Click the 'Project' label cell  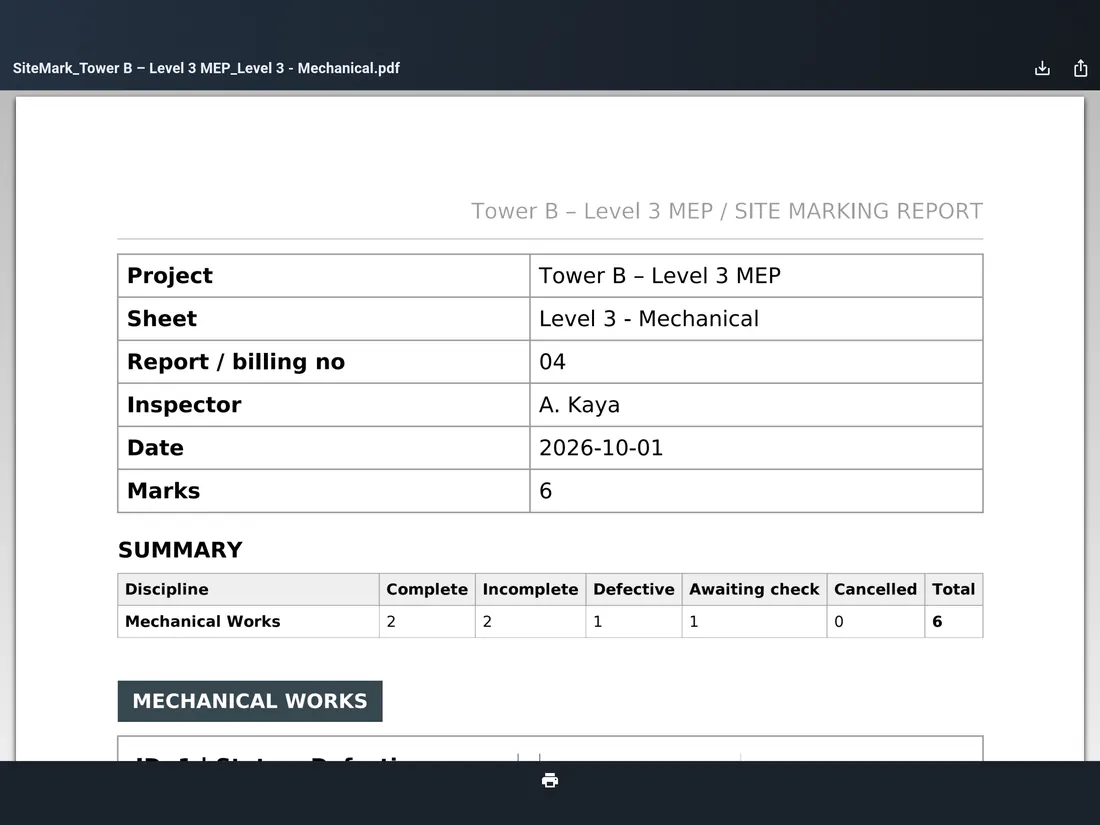point(323,276)
